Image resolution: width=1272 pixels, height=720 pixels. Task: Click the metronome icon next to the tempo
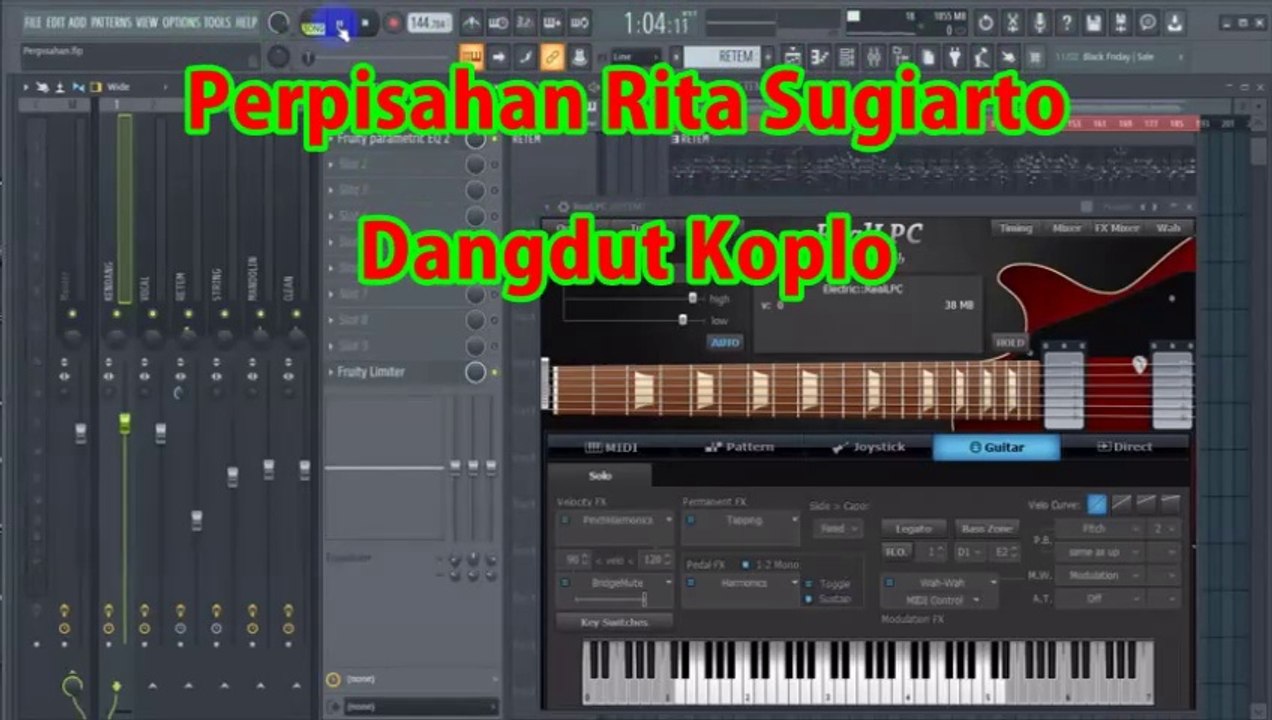471,23
